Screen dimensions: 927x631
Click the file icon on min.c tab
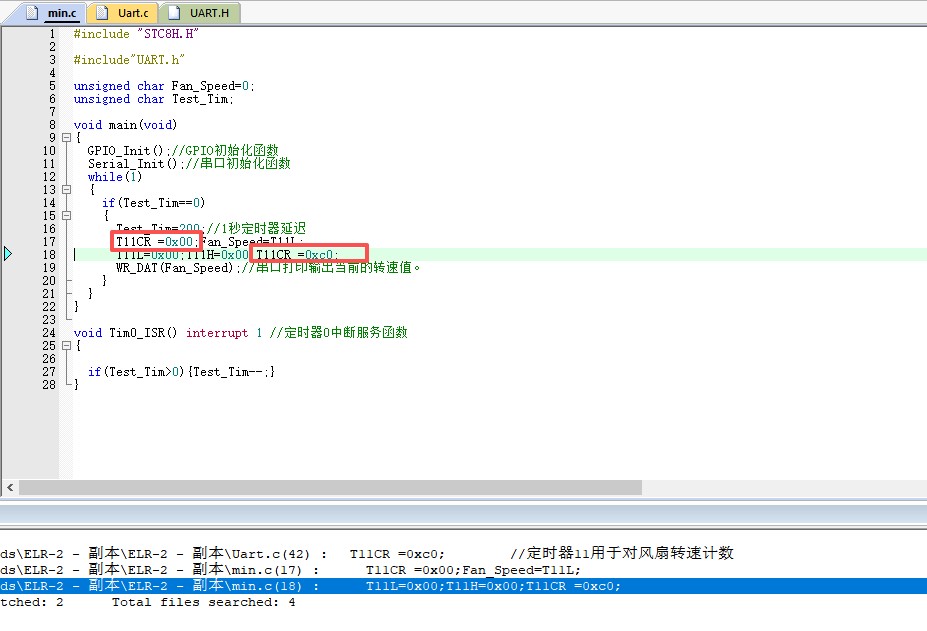coord(33,12)
